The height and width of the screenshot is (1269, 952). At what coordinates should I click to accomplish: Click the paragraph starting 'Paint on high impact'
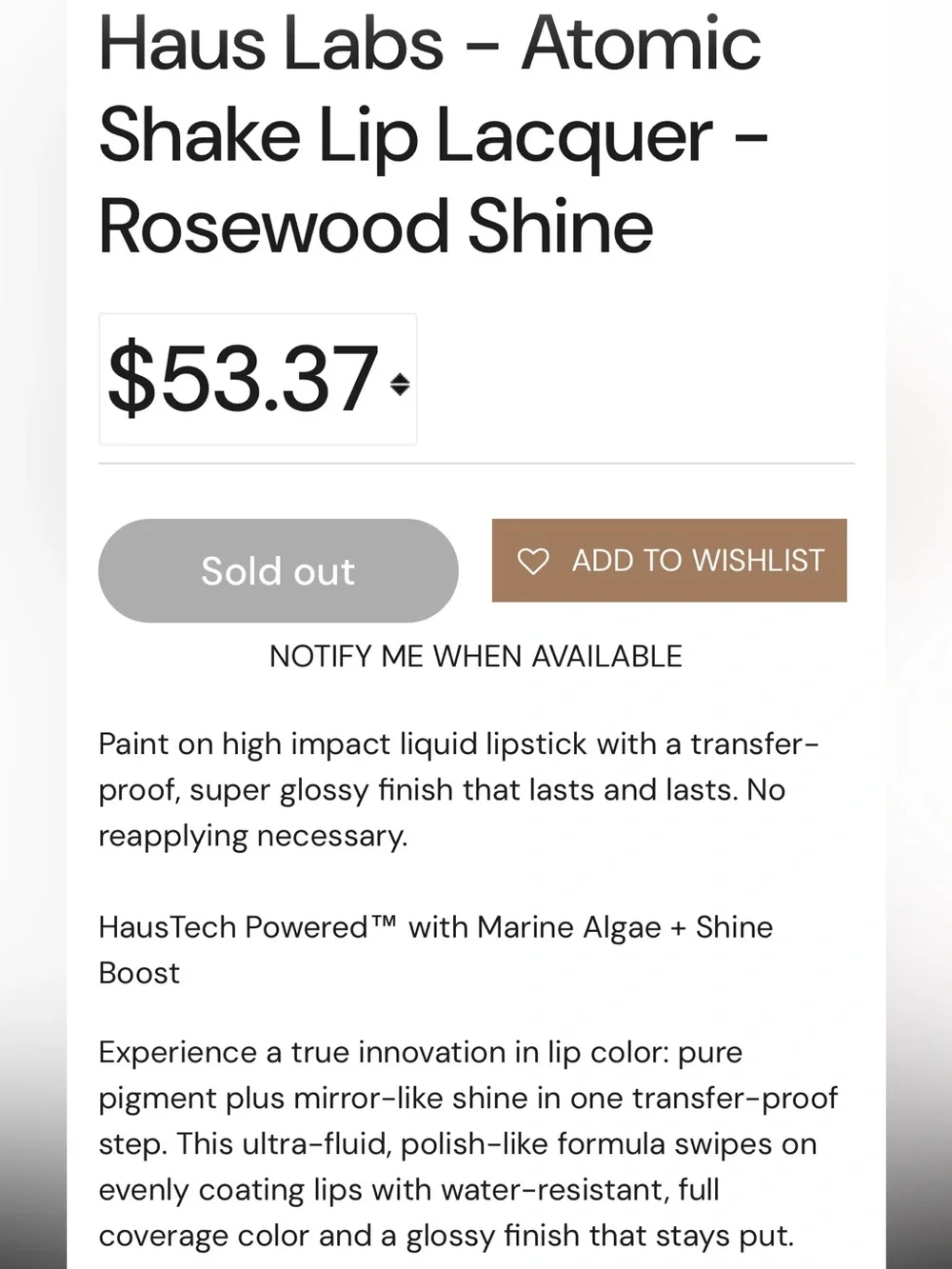(x=458, y=789)
